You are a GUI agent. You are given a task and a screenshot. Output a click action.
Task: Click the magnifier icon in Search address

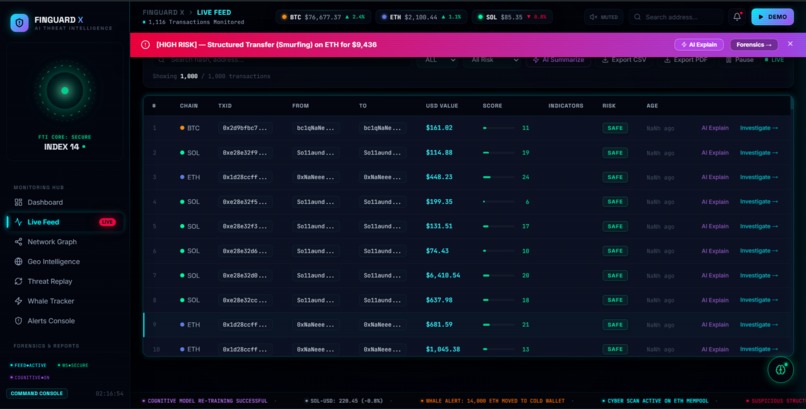[x=637, y=17]
